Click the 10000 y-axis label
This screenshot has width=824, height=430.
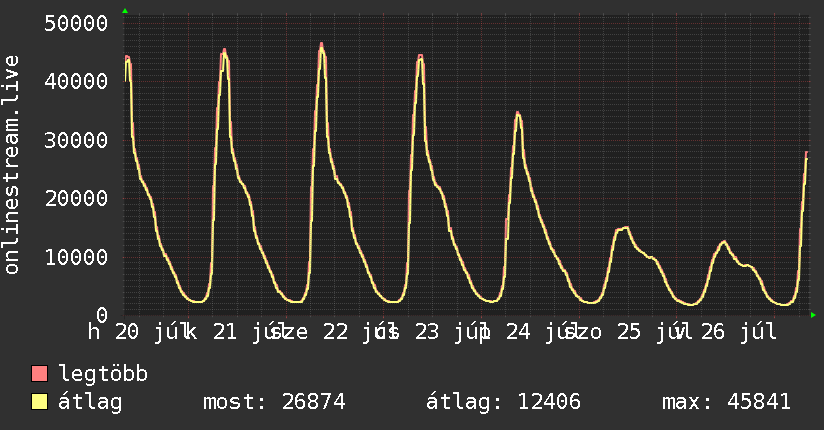pos(76,258)
